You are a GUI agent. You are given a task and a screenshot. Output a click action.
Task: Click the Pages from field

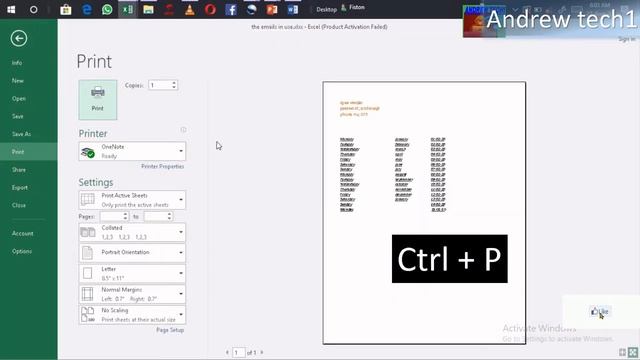pos(111,217)
